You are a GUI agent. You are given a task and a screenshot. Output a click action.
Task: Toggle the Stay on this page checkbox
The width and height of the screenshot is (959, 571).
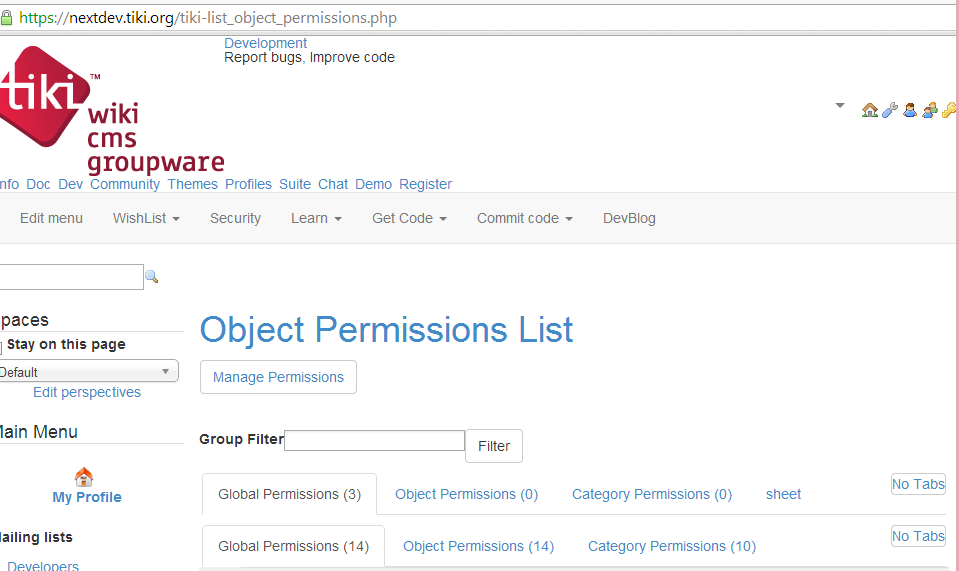pyautogui.click(x=2, y=346)
